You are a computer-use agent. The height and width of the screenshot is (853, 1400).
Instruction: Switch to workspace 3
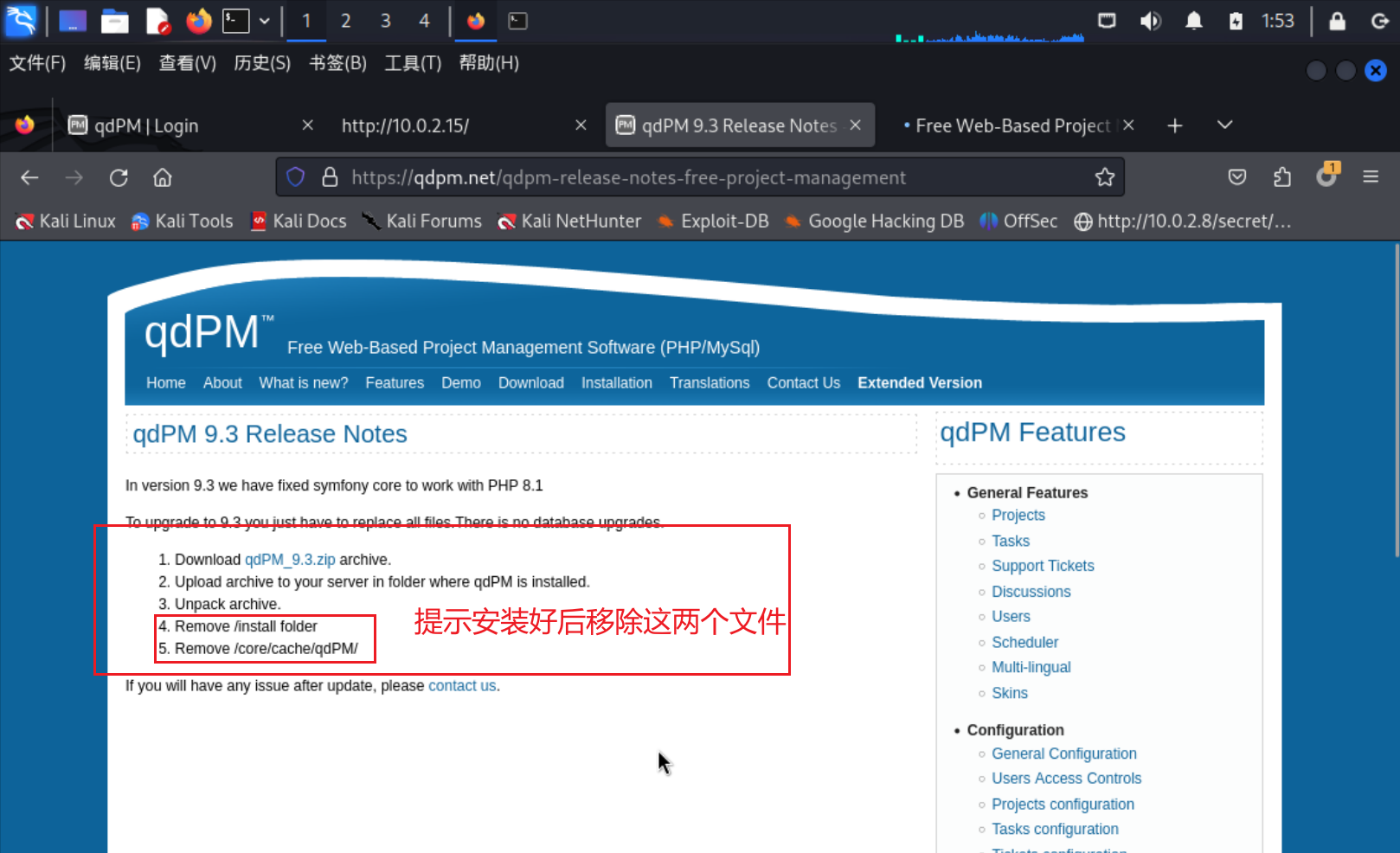385,21
